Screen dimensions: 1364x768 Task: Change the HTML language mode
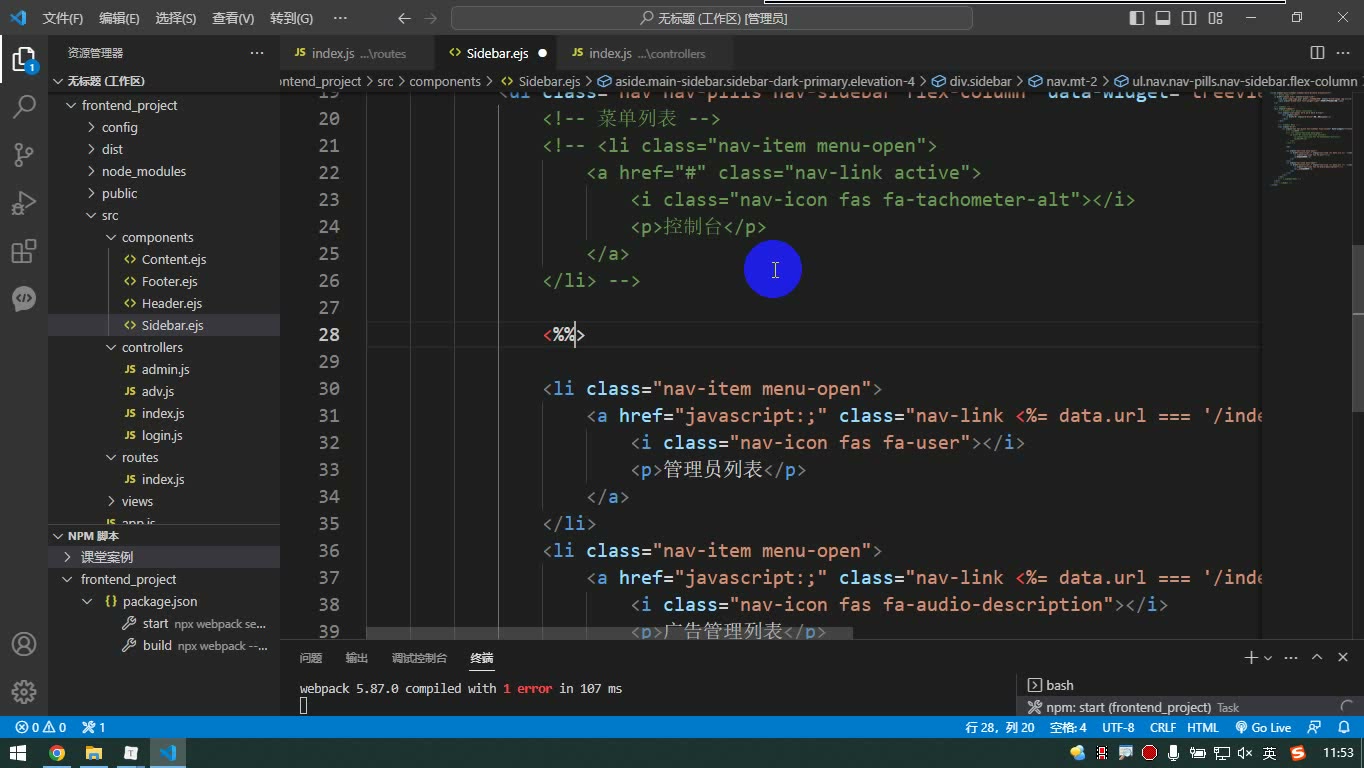pyautogui.click(x=1203, y=727)
